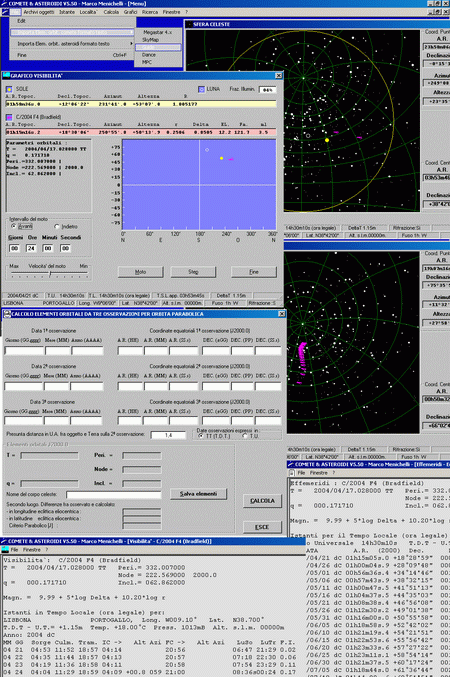
Task: Click visibility table row 04 22
Action: [149, 657]
